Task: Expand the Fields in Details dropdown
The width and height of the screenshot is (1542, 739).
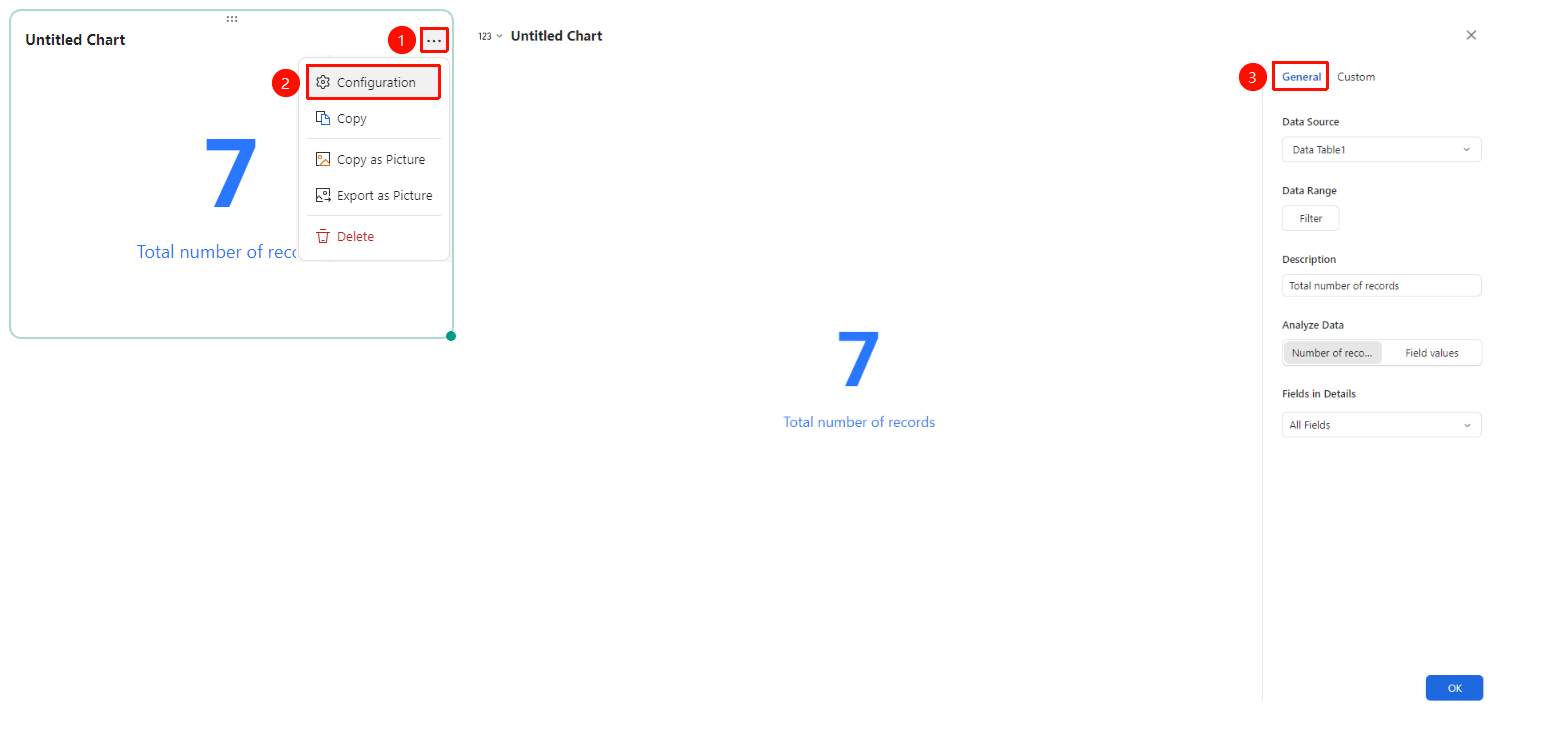Action: coord(1381,425)
